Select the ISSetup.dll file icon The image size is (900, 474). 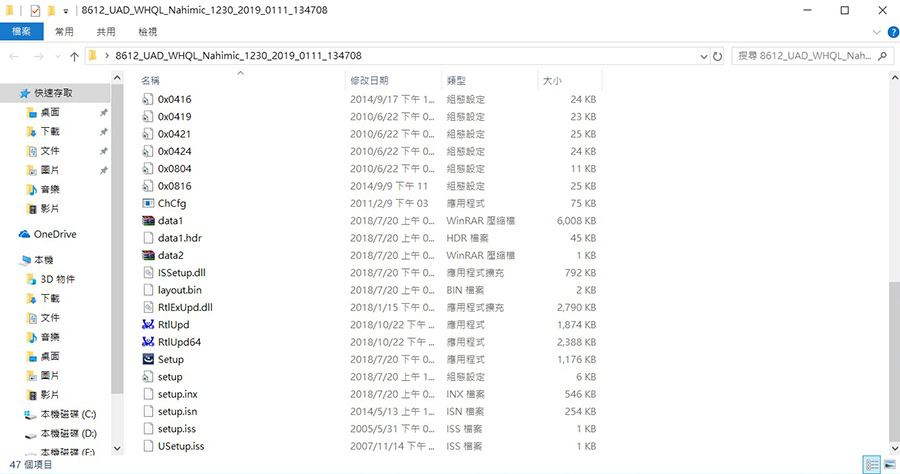pyautogui.click(x=148, y=273)
